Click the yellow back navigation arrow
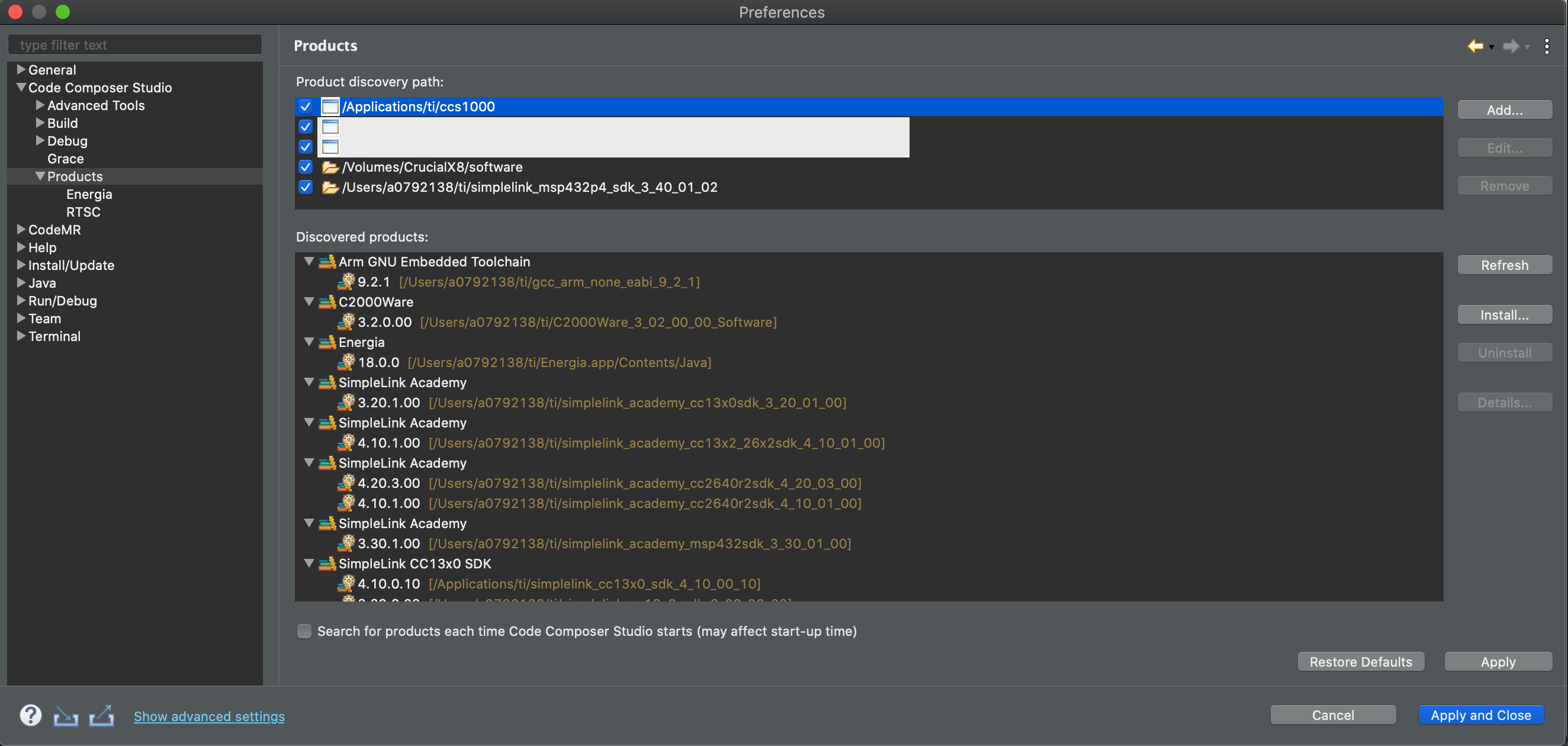This screenshot has height=746, width=1568. click(1475, 46)
